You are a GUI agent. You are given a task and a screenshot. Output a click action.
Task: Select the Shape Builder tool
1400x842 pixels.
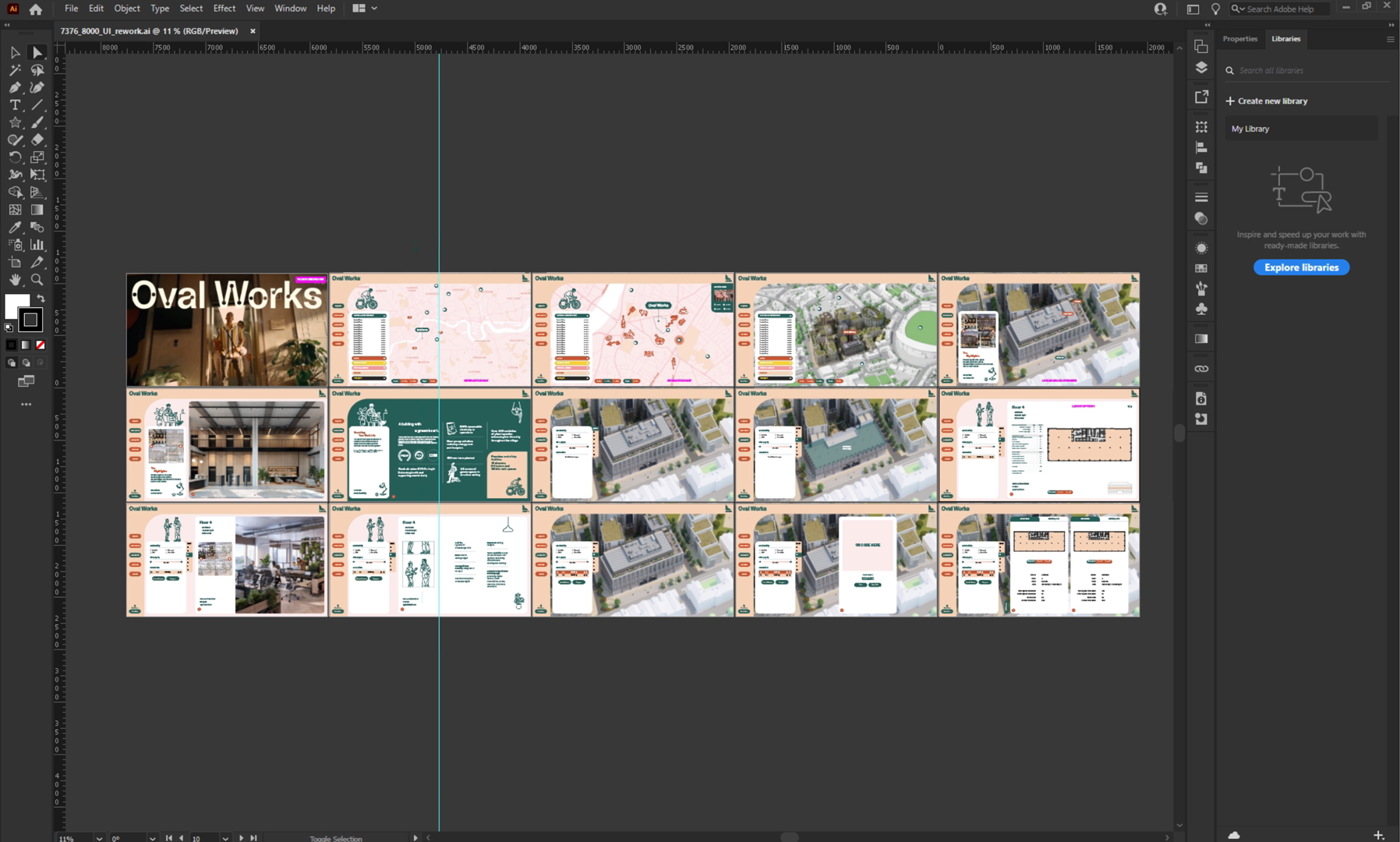(x=15, y=192)
